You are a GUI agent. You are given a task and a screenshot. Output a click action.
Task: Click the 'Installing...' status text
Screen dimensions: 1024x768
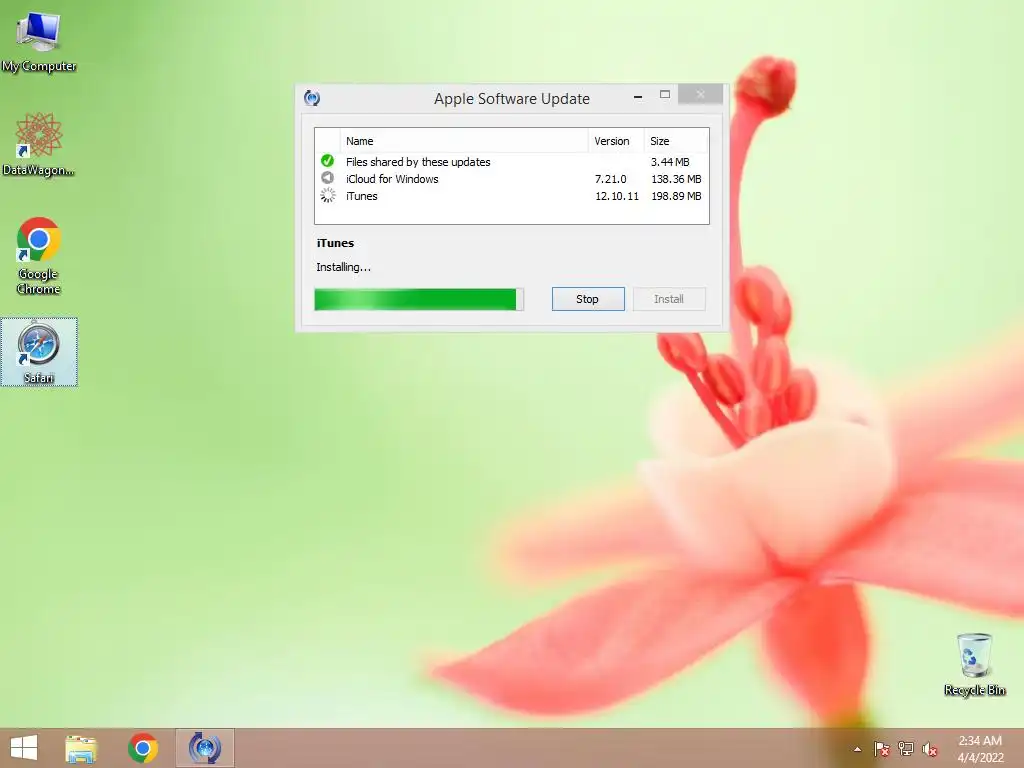click(x=344, y=267)
